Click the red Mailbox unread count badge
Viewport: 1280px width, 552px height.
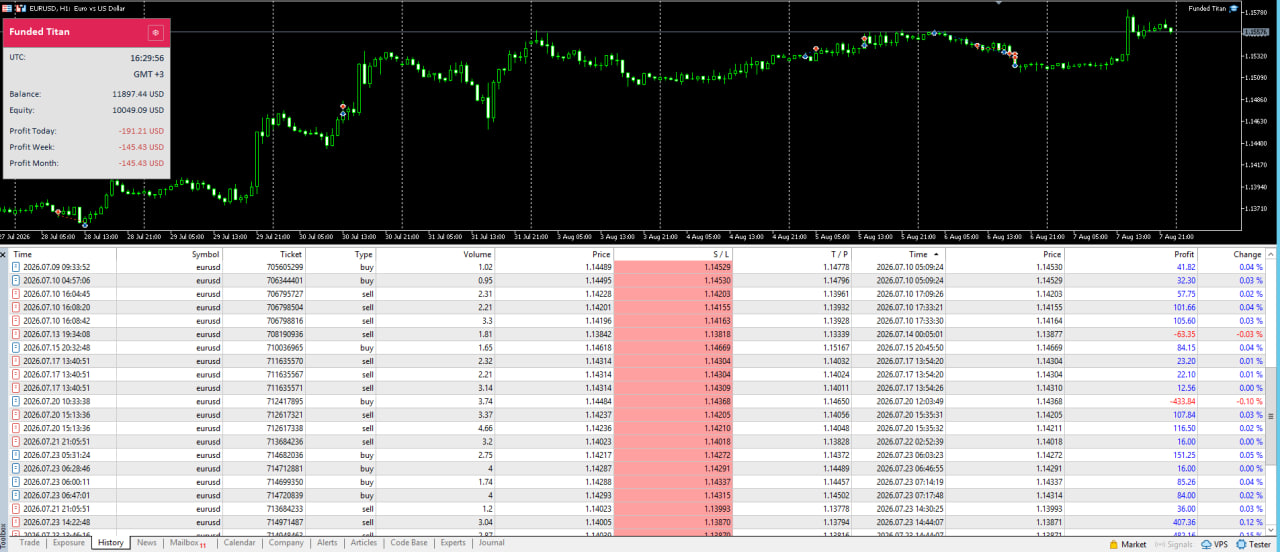pyautogui.click(x=203, y=546)
